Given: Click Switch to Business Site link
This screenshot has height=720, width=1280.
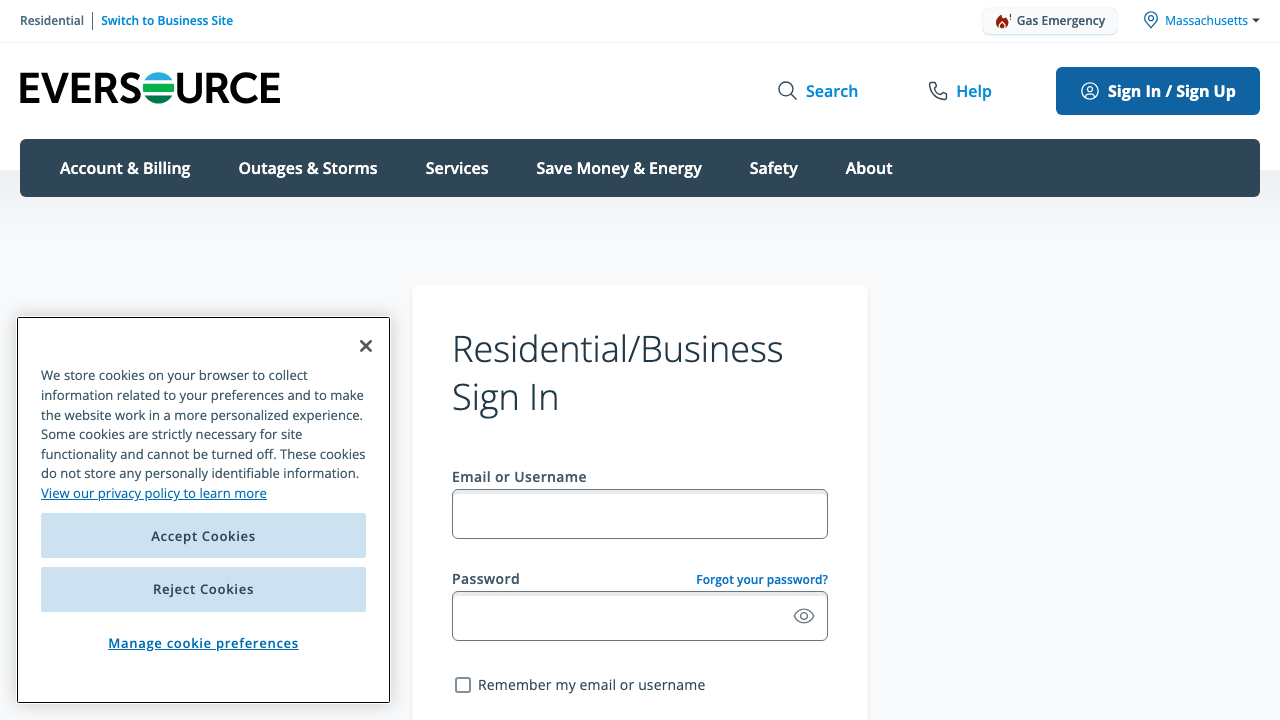Looking at the screenshot, I should click(x=167, y=21).
